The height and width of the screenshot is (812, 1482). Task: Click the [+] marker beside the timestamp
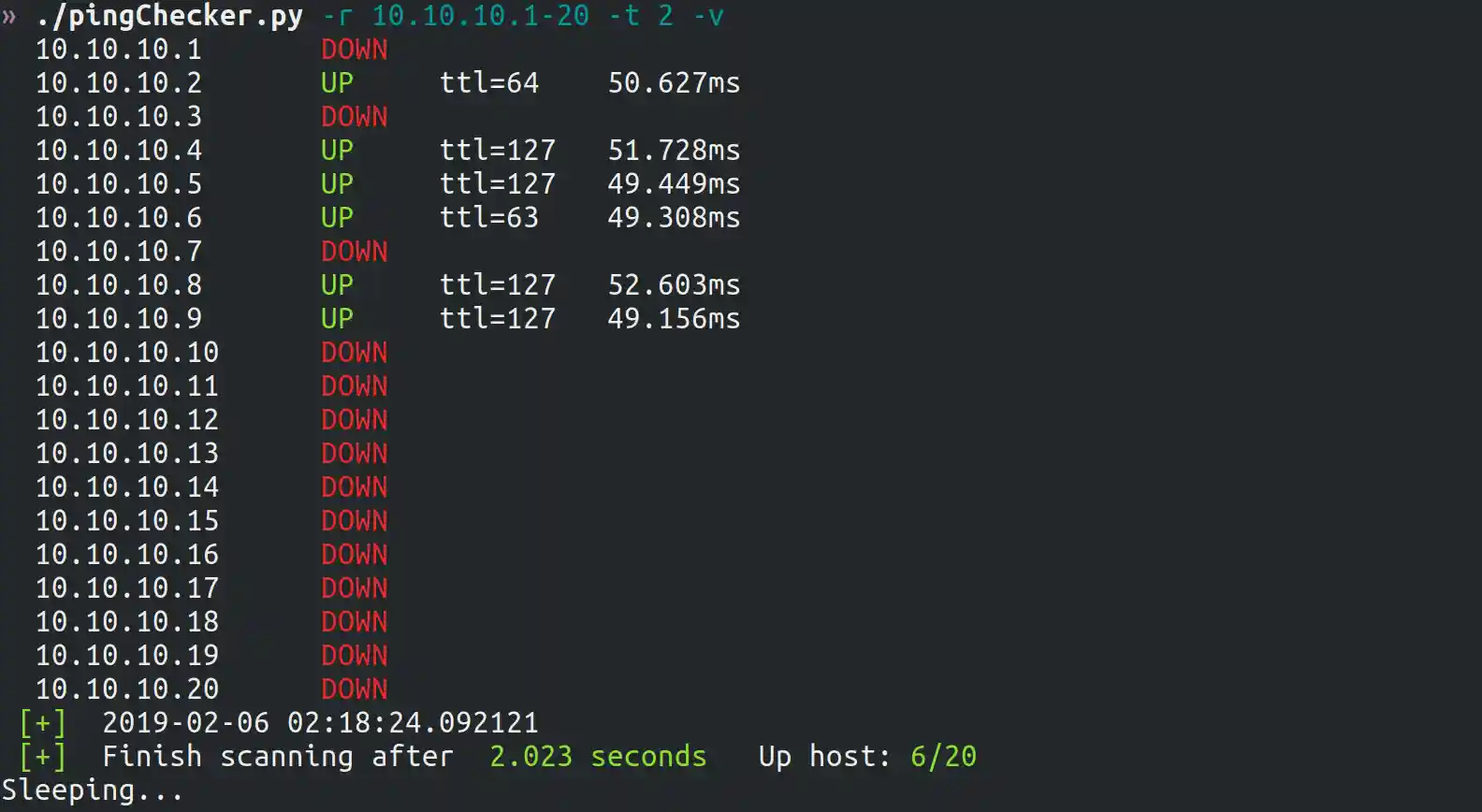point(43,723)
